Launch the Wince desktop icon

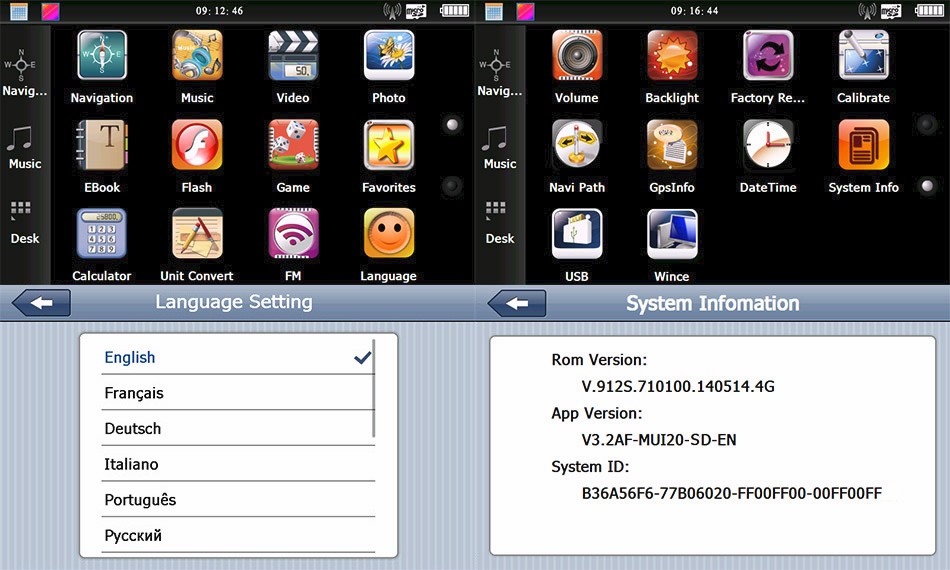click(x=672, y=234)
